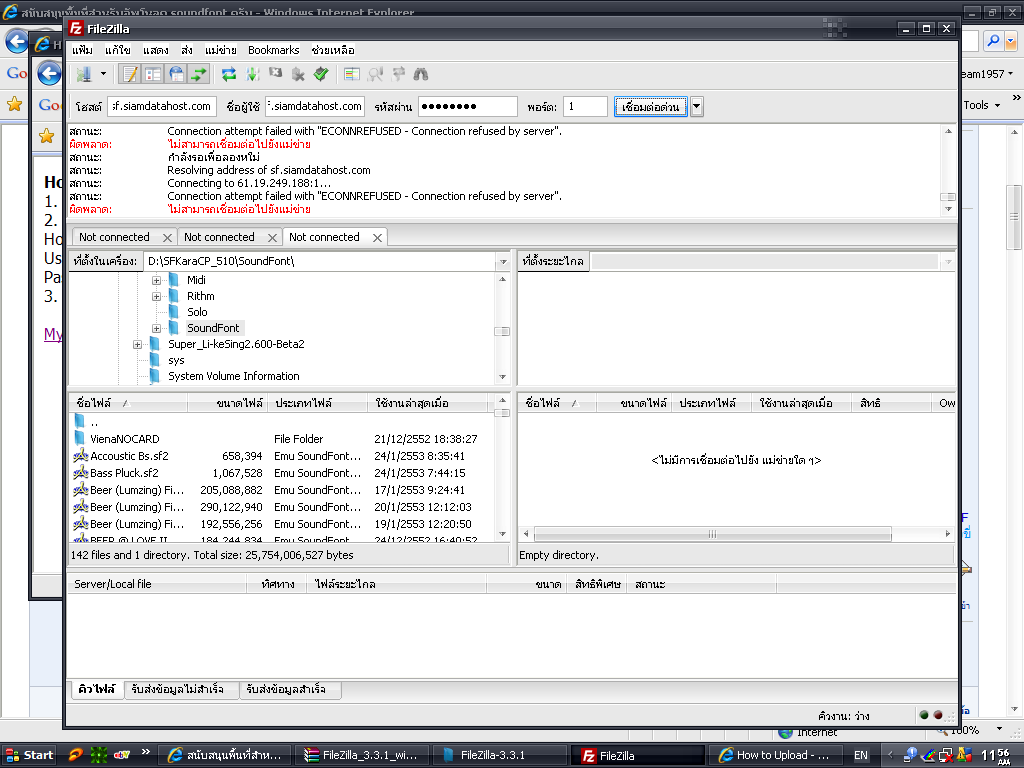Close the third Not connected tab
The height and width of the screenshot is (768, 1024).
click(377, 238)
